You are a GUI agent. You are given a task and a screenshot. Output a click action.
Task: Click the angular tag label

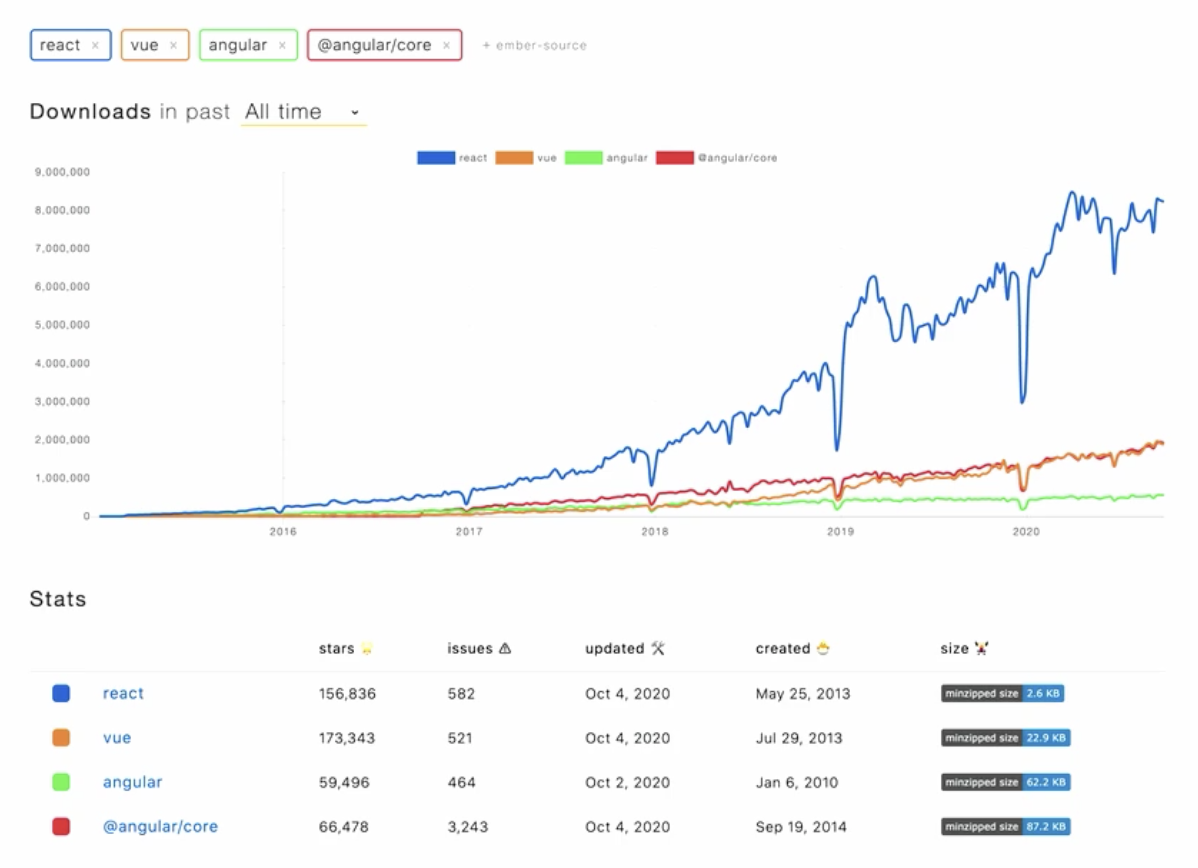click(x=238, y=46)
